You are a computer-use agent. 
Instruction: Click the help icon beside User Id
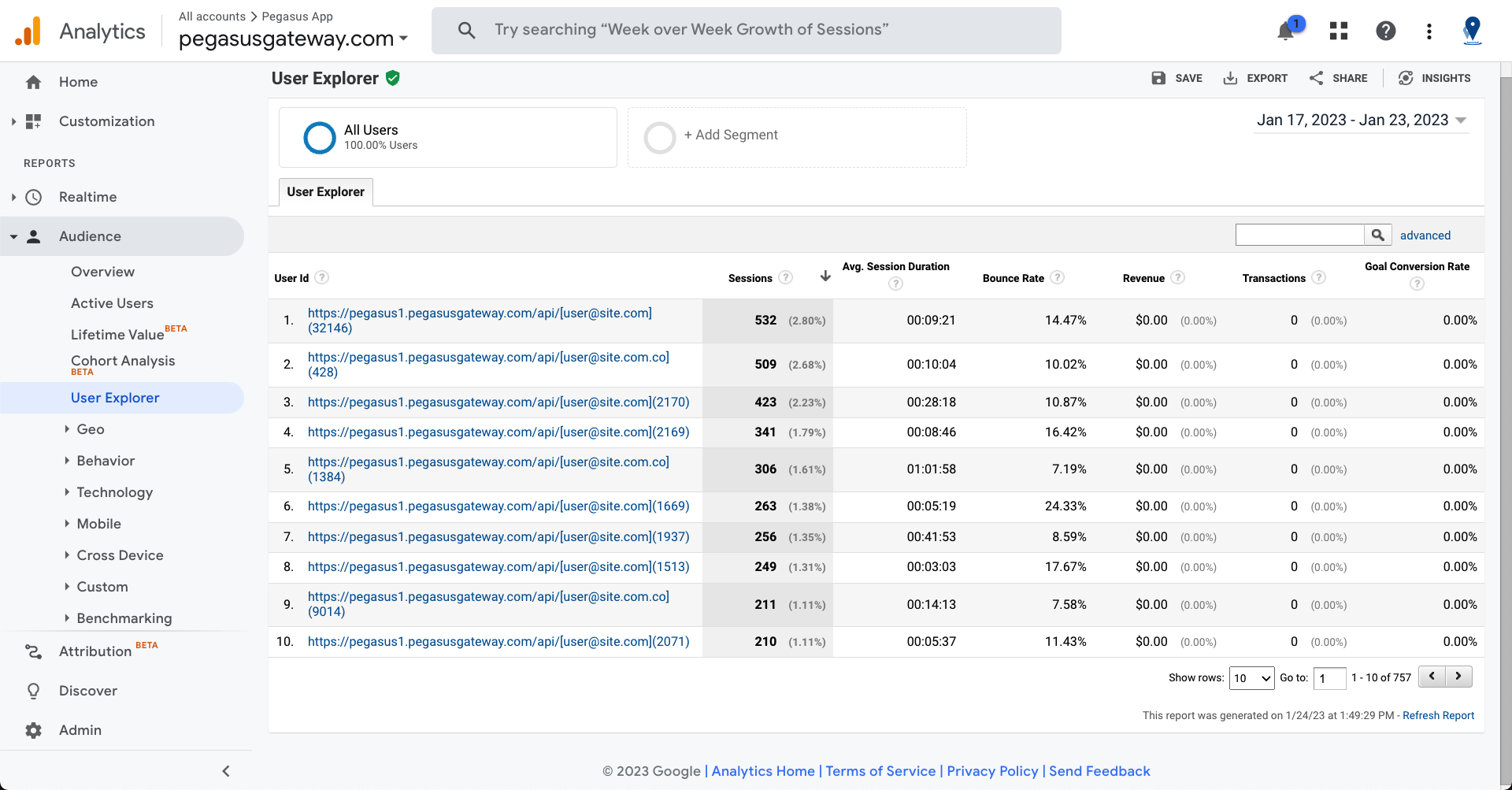click(x=321, y=277)
